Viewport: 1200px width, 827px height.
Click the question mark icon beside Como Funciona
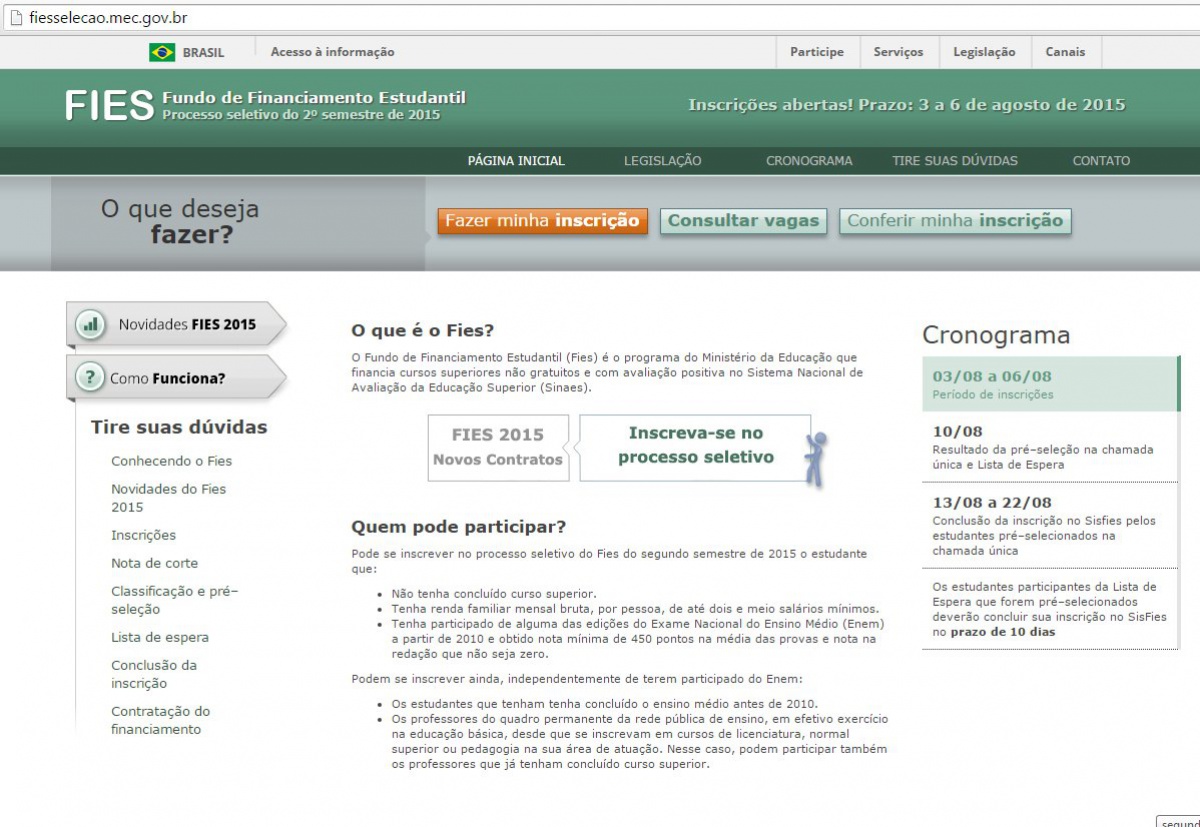(x=91, y=378)
